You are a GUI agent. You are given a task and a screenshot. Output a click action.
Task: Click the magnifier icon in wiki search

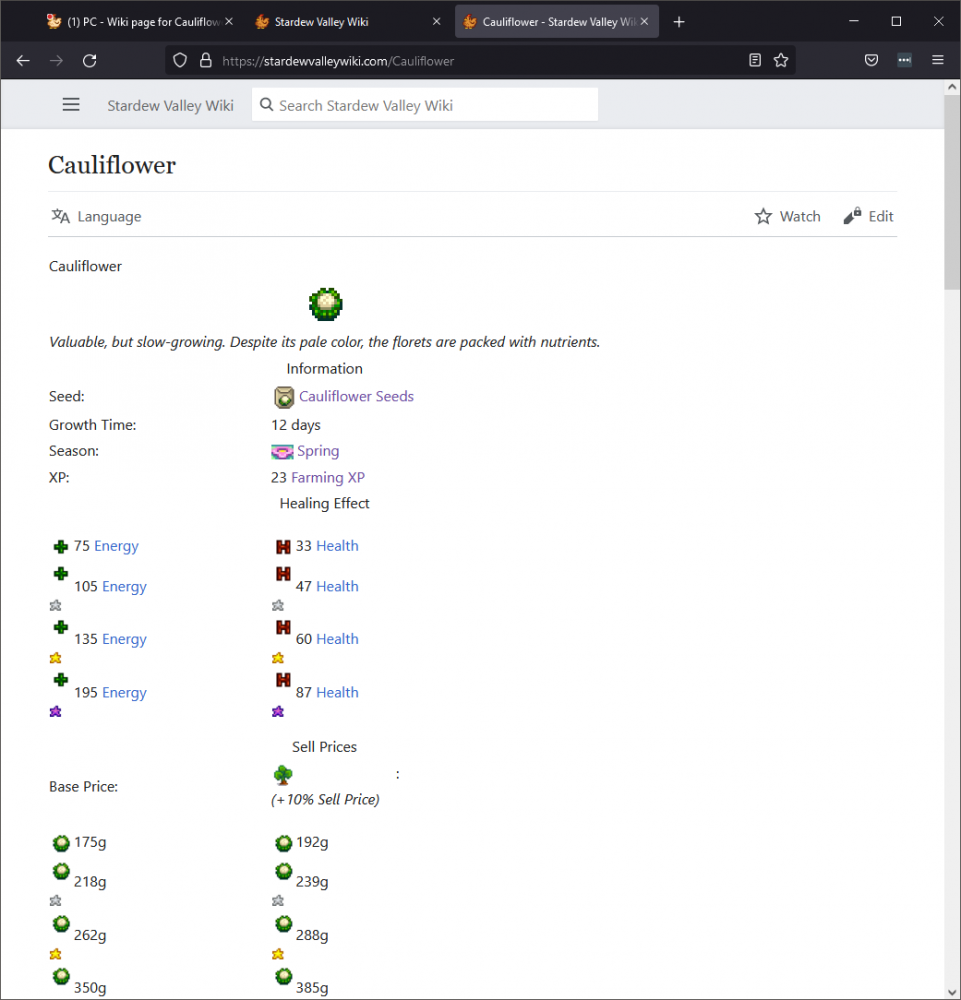tap(267, 105)
